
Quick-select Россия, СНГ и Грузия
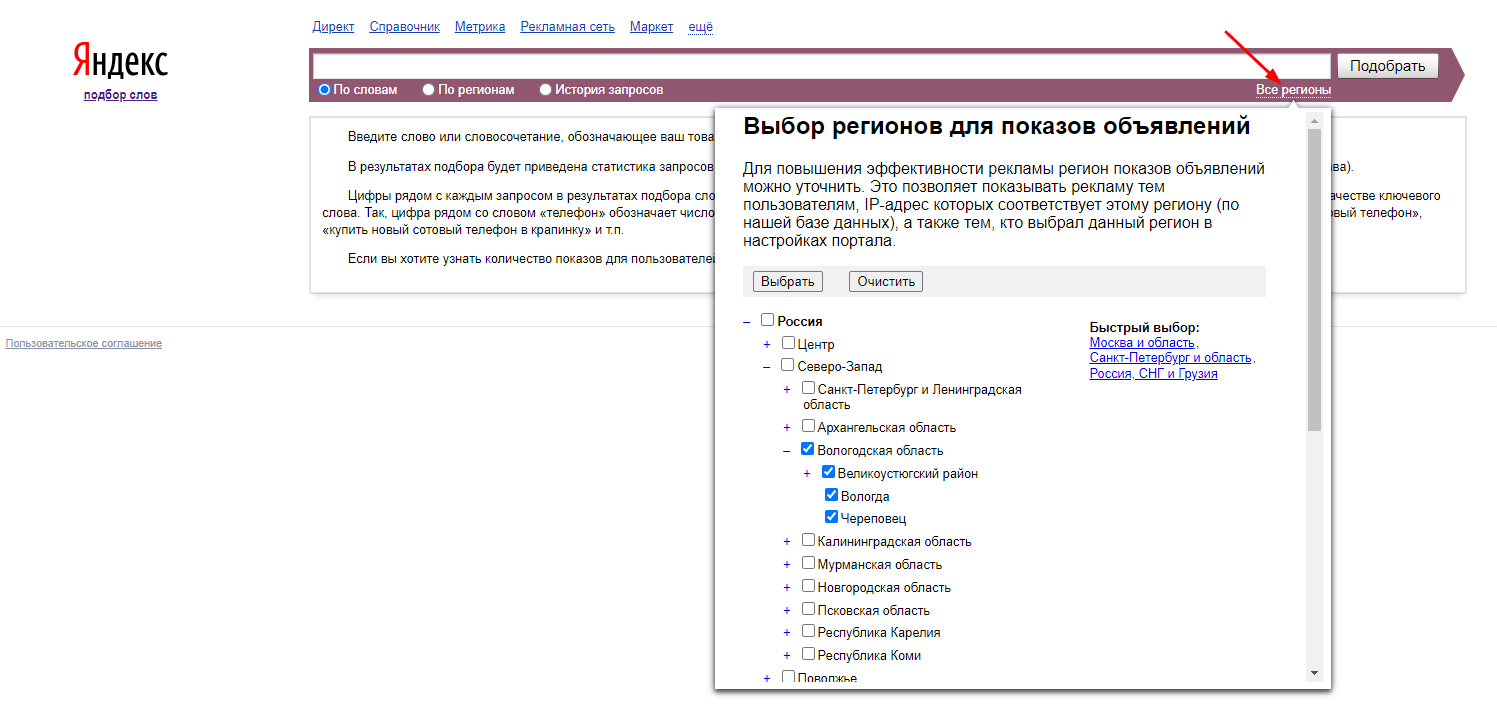tap(1154, 374)
